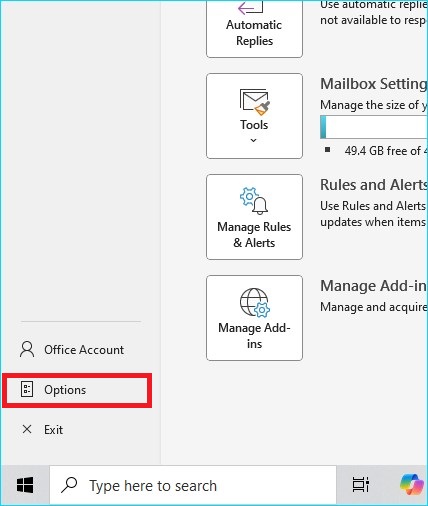Select Options in the backstage menu
This screenshot has width=428, height=506.
(77, 390)
